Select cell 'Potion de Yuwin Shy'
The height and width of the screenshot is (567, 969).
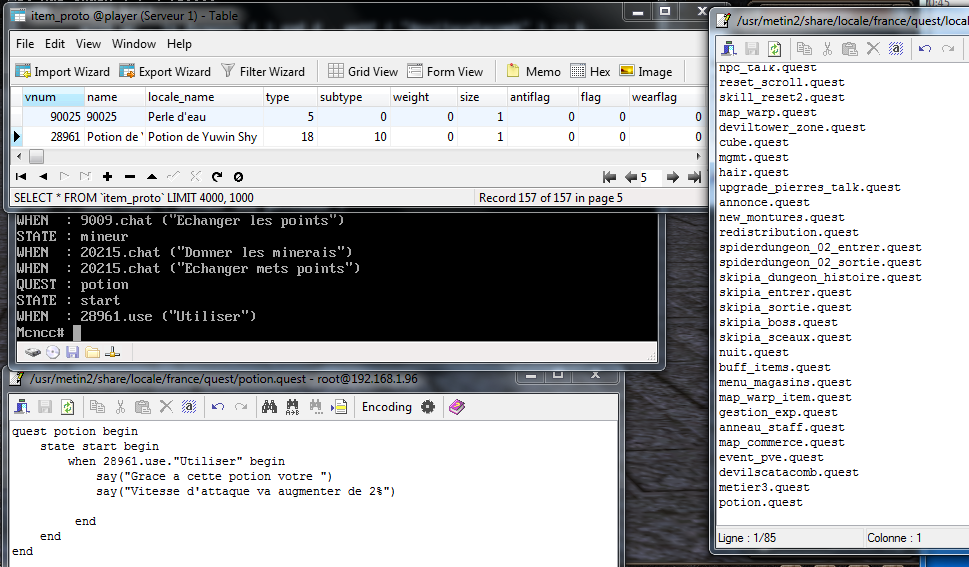coord(204,137)
